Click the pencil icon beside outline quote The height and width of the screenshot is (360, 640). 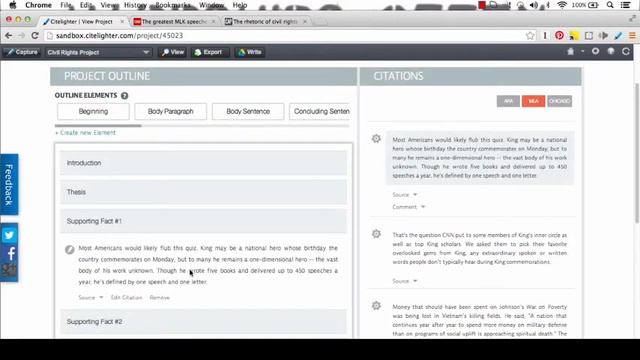(x=70, y=249)
